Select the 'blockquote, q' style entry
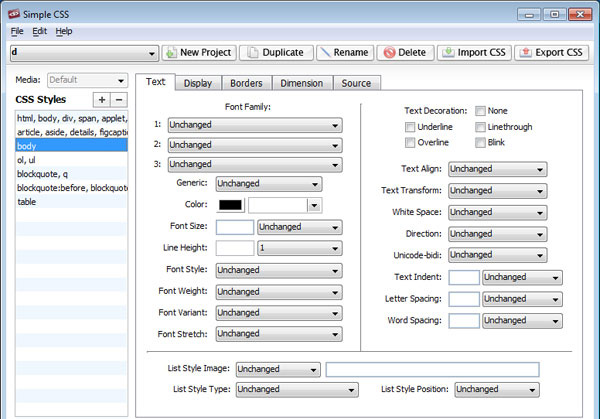This screenshot has width=600, height=419. [x=72, y=174]
